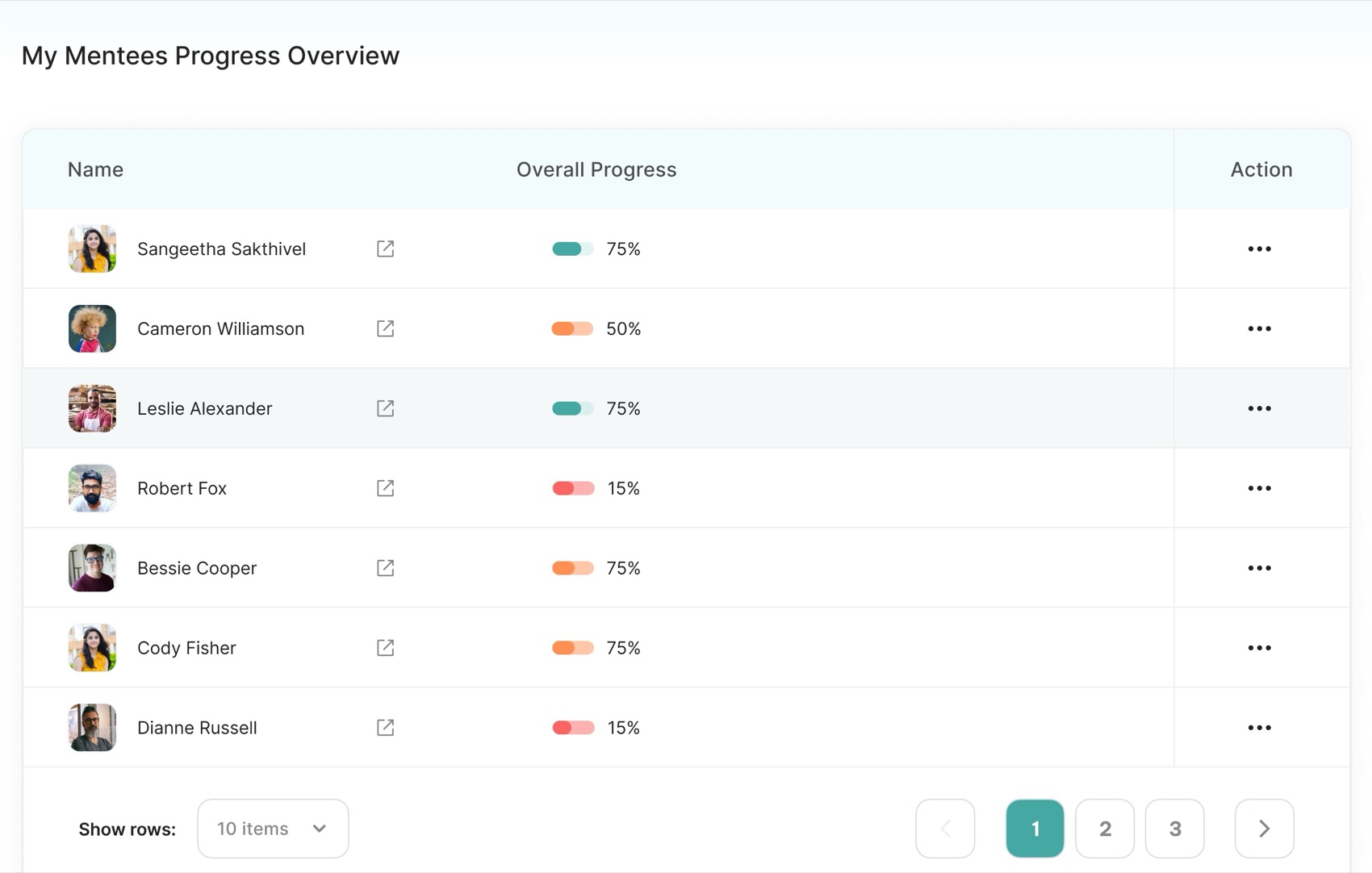Open the three-dot menu for Cody Fisher
1372x873 pixels.
pyautogui.click(x=1259, y=648)
